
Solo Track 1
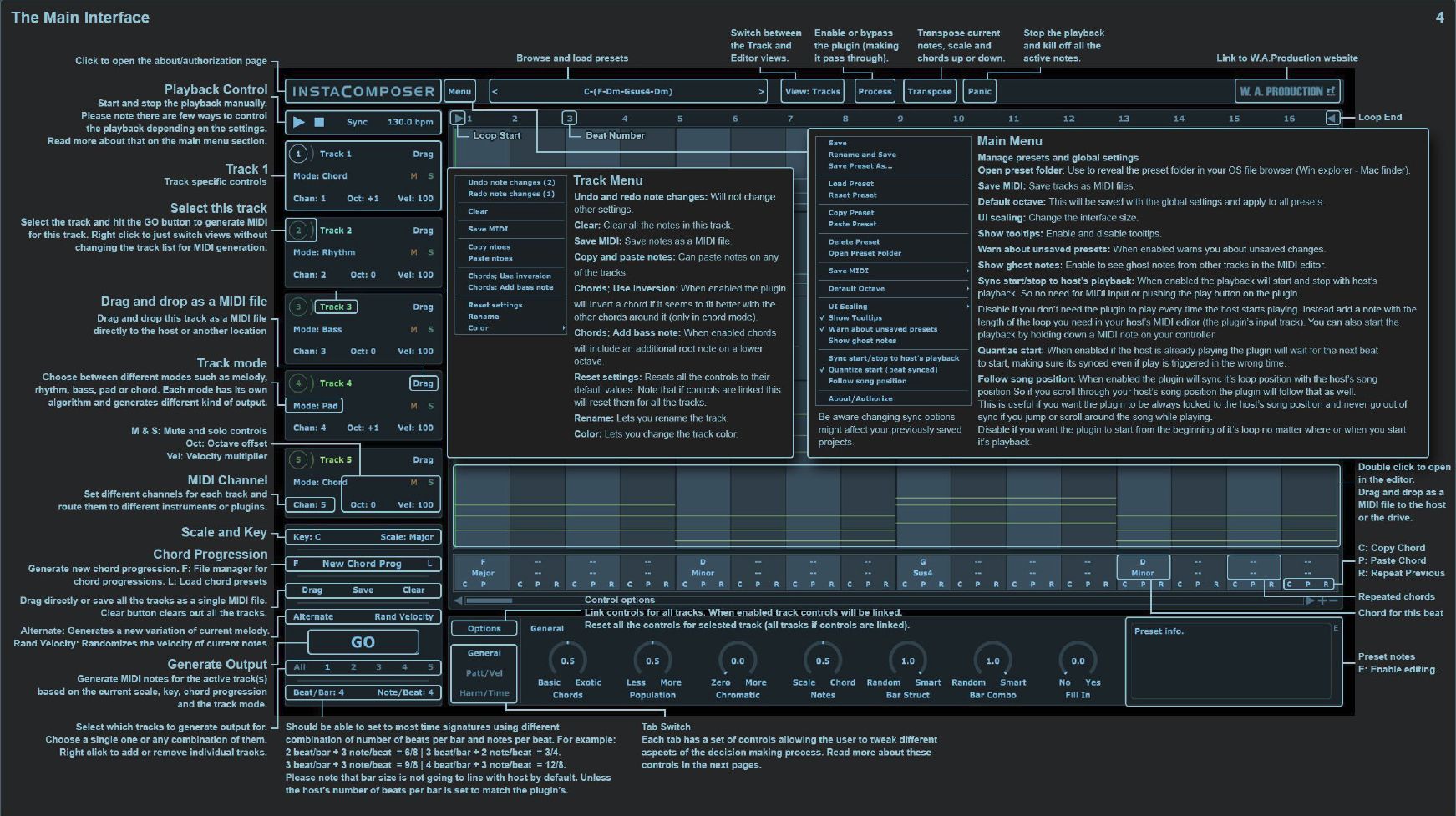point(431,176)
